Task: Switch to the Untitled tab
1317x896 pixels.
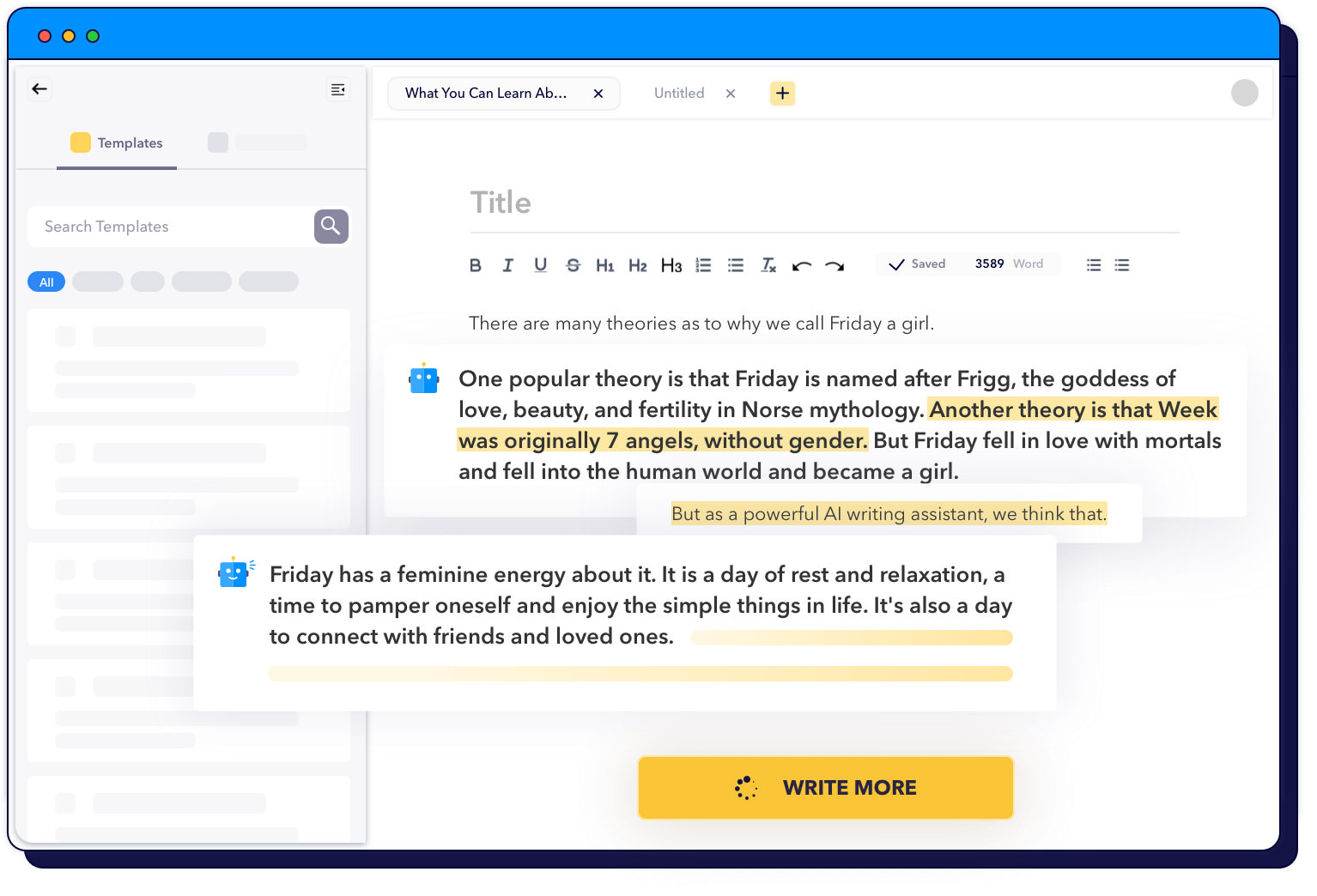Action: tap(679, 93)
